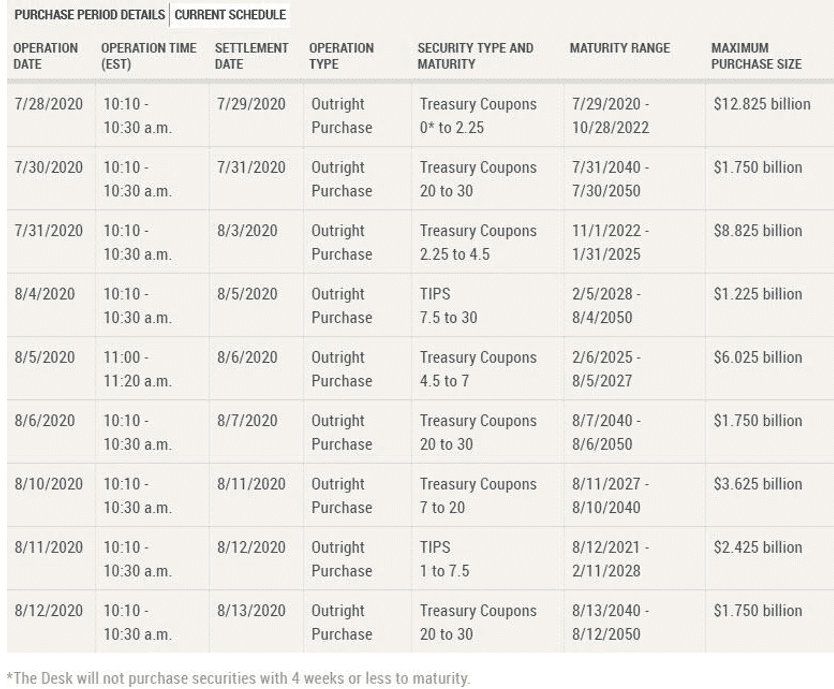
Task: Click the 8/11/2020 settlement date cell
Action: point(250,485)
